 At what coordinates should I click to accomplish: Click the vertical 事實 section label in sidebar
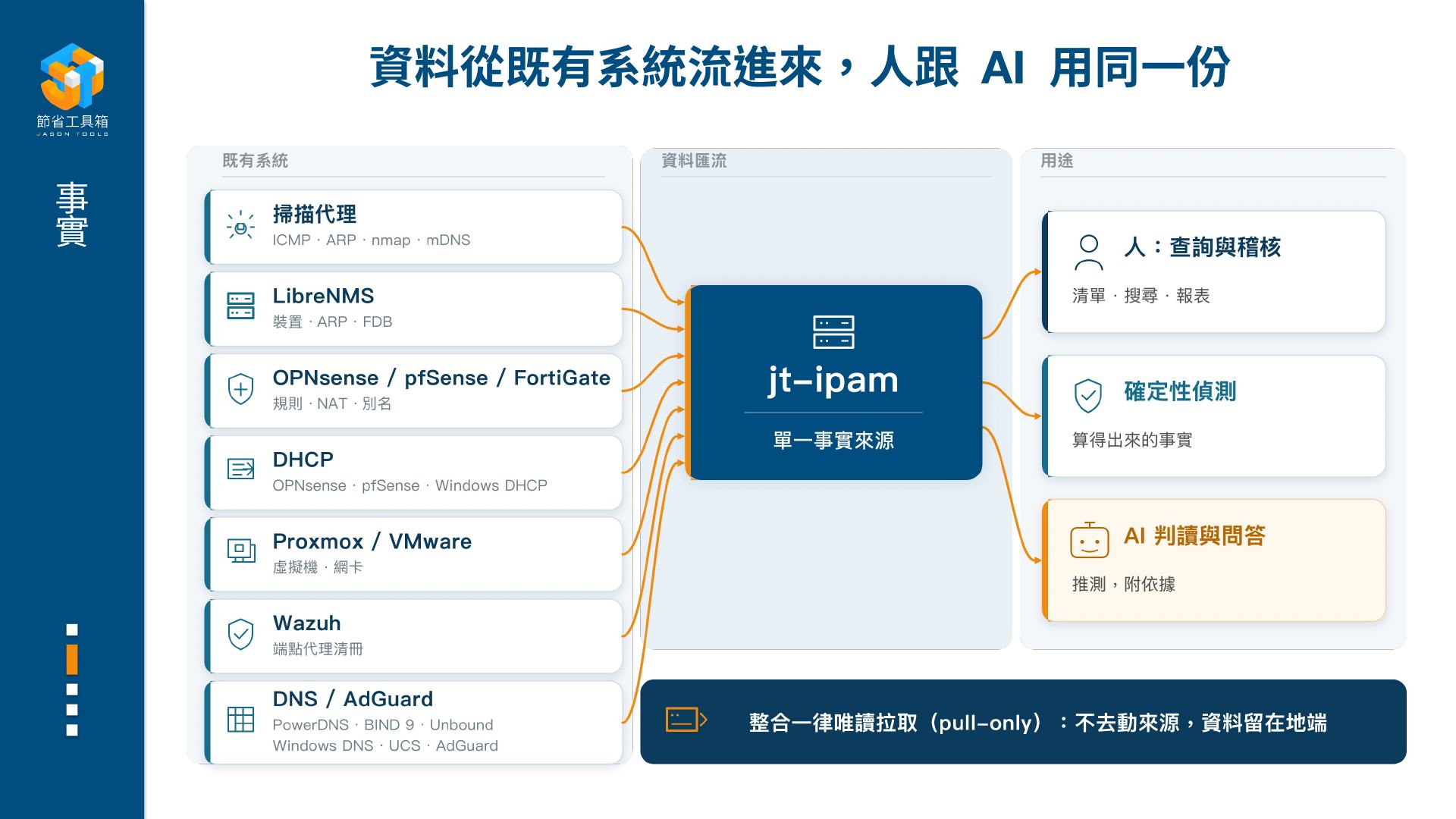click(72, 214)
